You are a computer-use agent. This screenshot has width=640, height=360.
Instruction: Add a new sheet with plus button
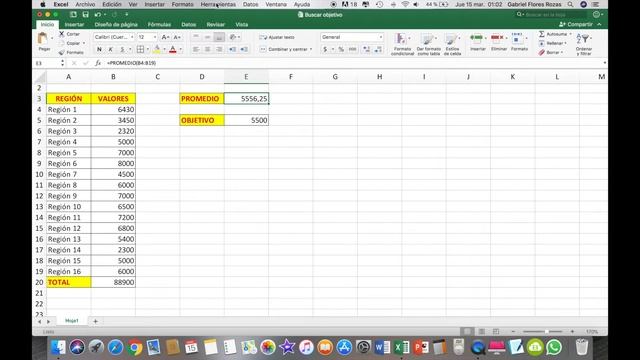pyautogui.click(x=95, y=321)
